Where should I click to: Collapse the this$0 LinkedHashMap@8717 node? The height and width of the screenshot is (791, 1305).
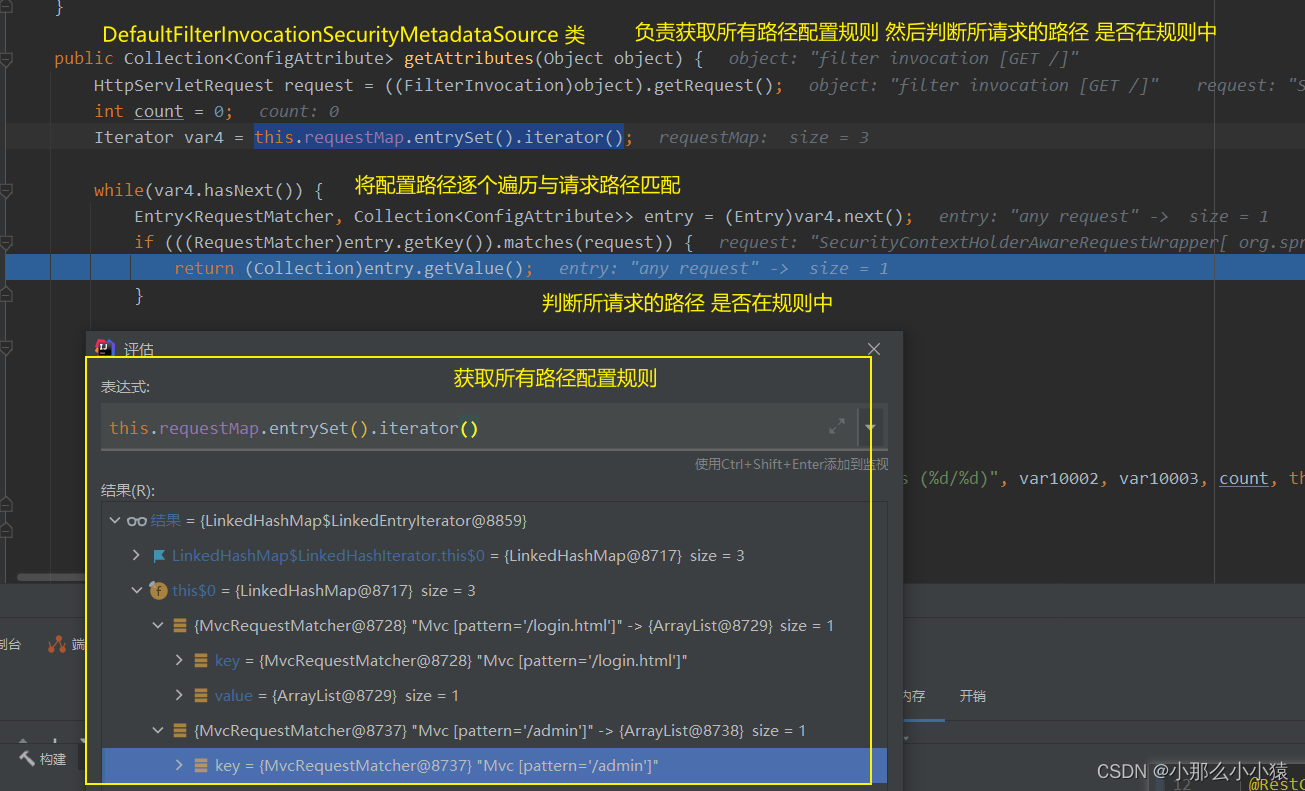[x=137, y=590]
